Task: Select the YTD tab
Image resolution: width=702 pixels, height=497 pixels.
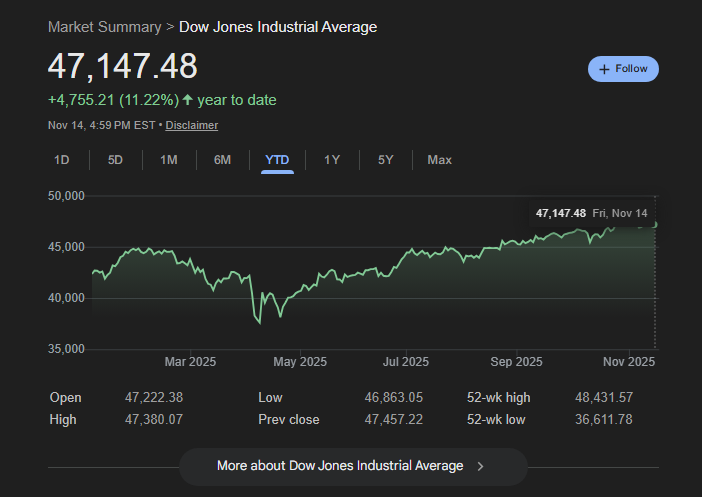Action: point(277,160)
